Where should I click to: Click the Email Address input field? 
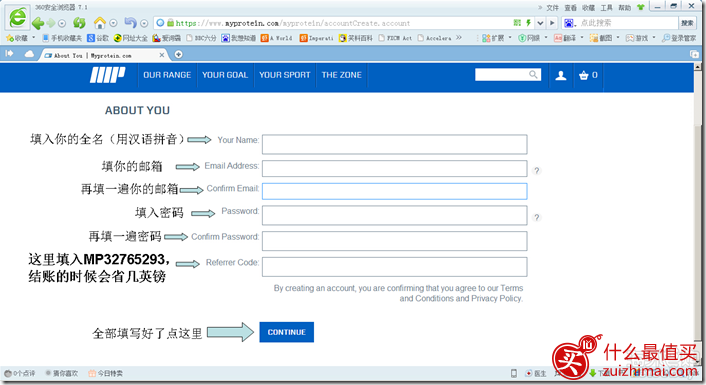(394, 168)
